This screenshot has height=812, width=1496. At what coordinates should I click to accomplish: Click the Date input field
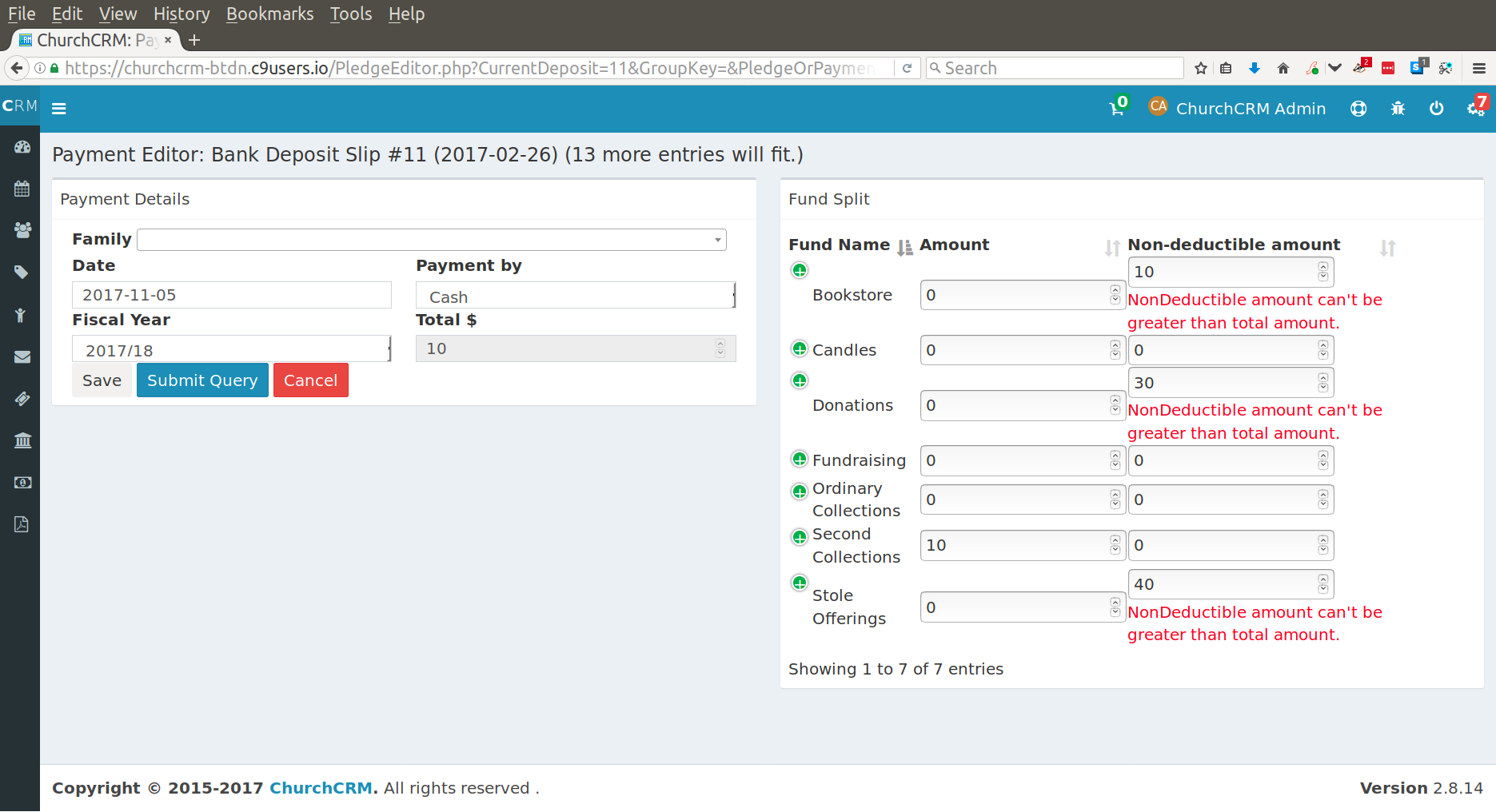click(x=232, y=295)
